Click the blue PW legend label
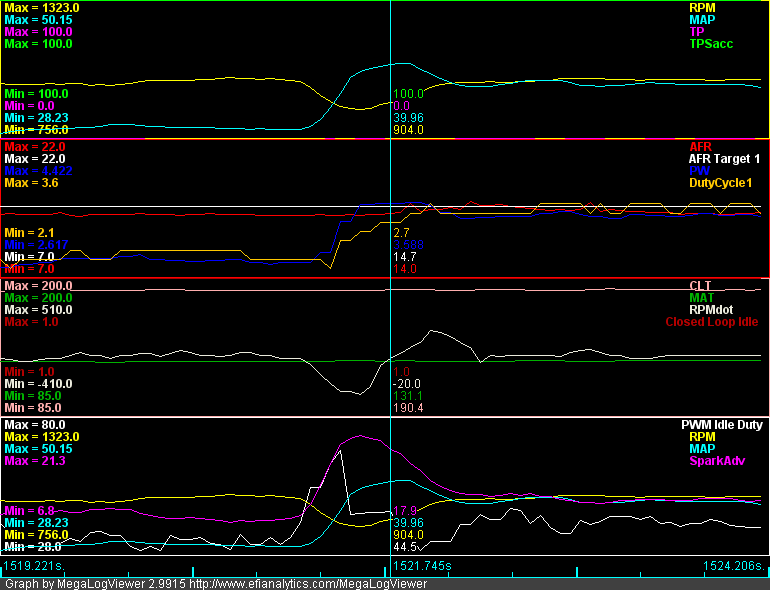This screenshot has width=770, height=590. point(752,171)
